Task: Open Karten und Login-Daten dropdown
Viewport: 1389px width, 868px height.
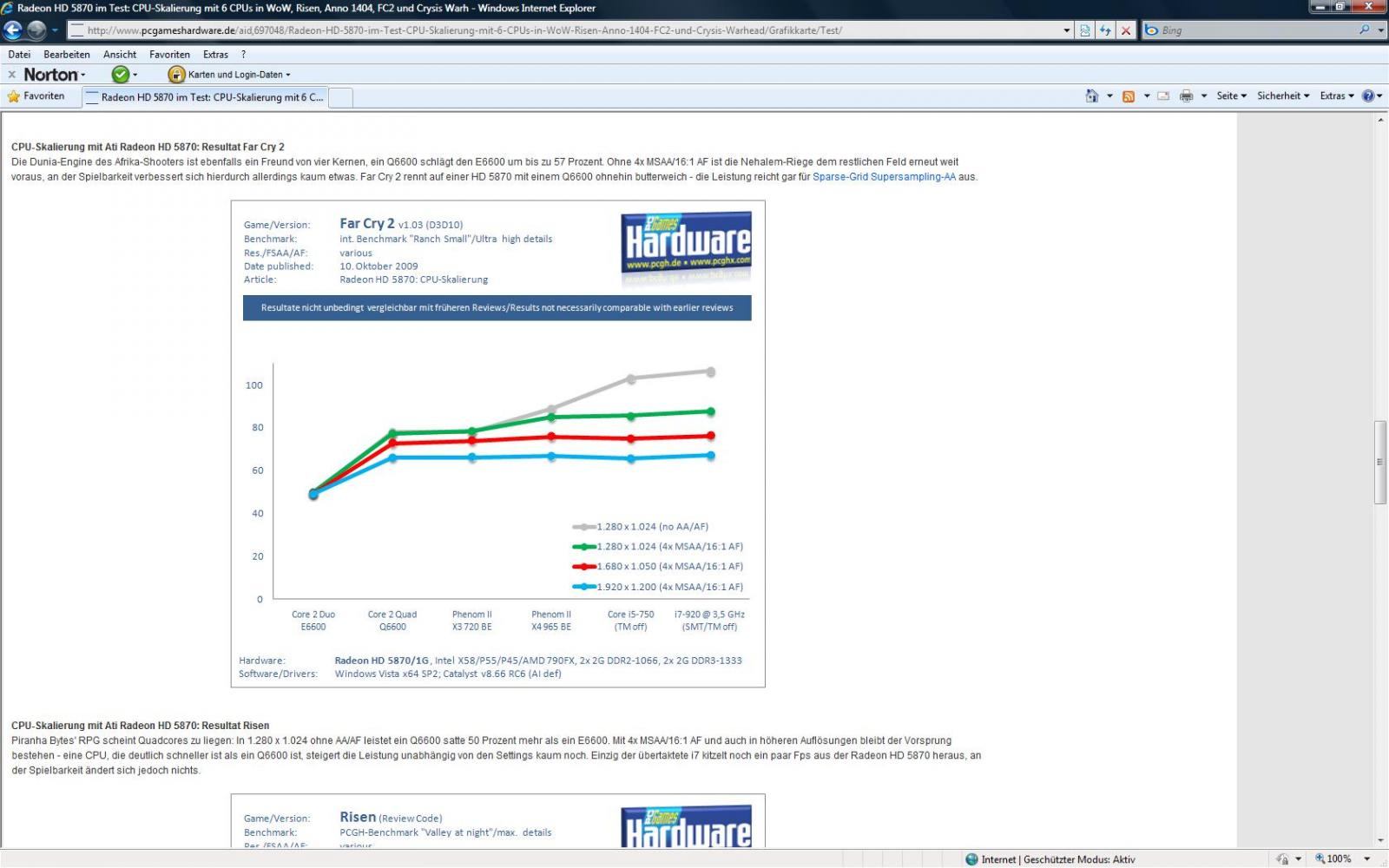Action: pyautogui.click(x=239, y=75)
